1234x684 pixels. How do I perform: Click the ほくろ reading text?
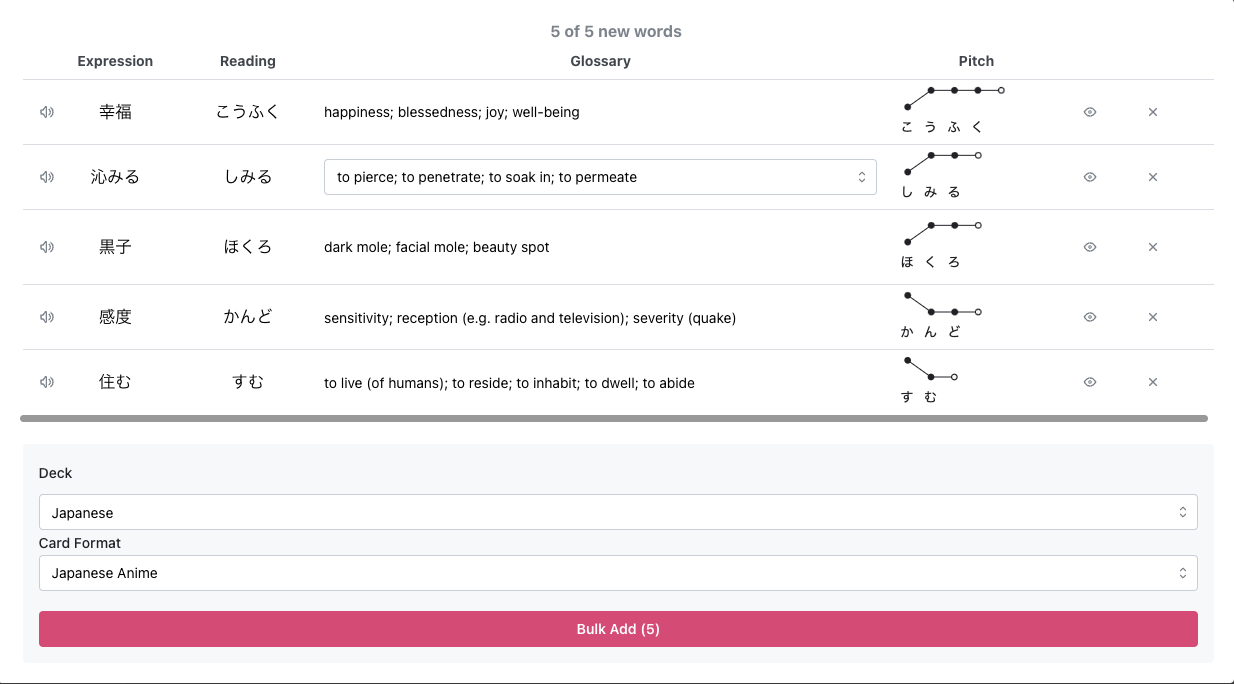(x=247, y=247)
